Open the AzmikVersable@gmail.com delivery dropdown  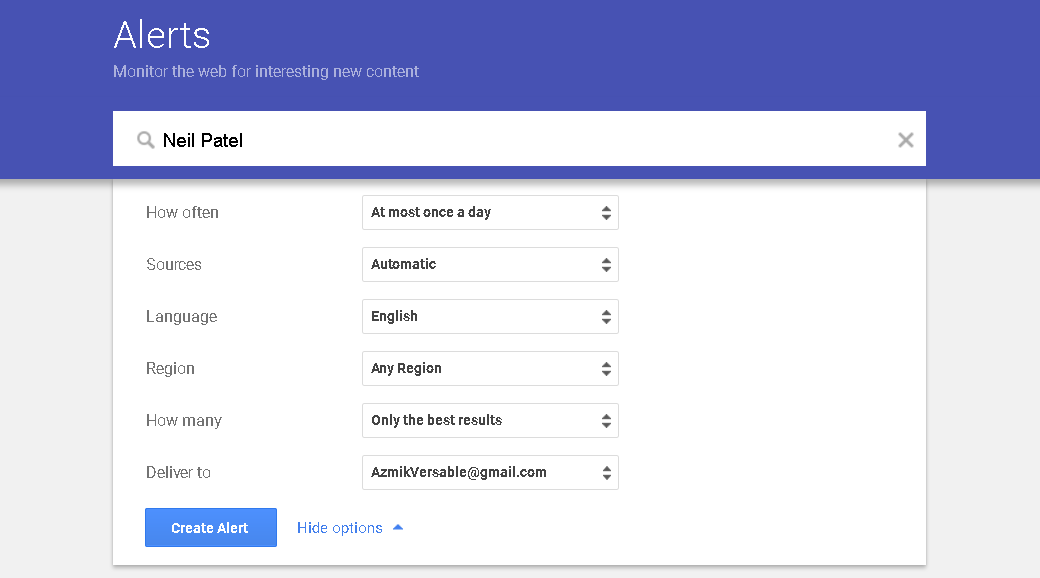pos(490,472)
